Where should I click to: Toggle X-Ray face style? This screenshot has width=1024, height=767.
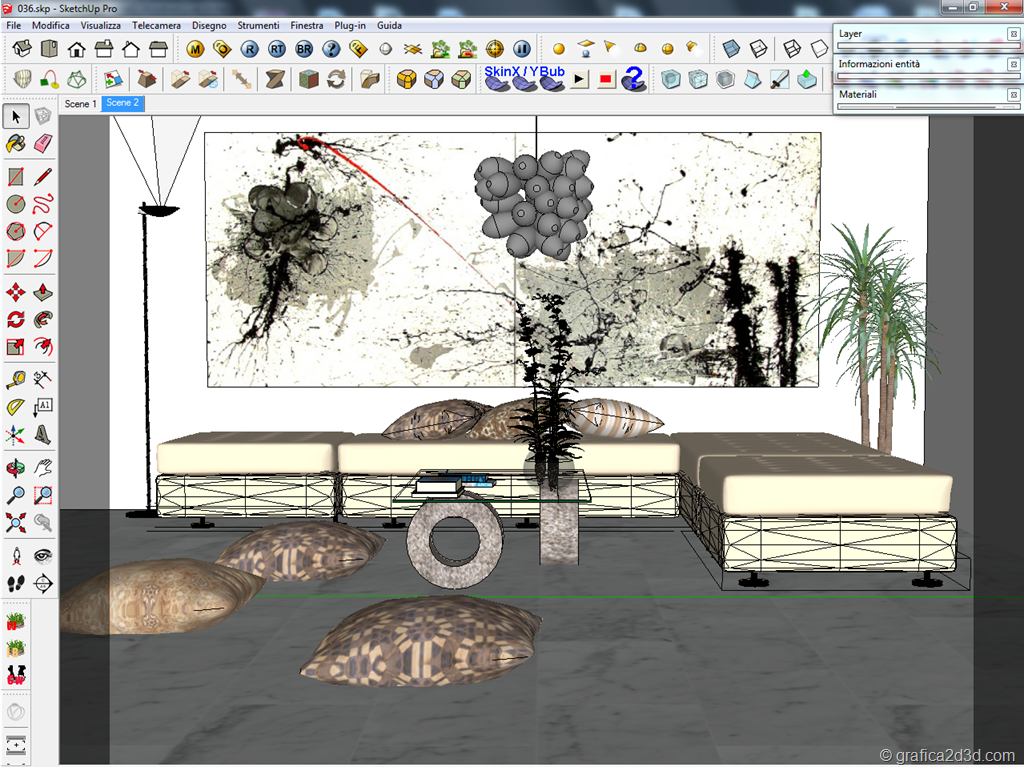click(x=731, y=49)
